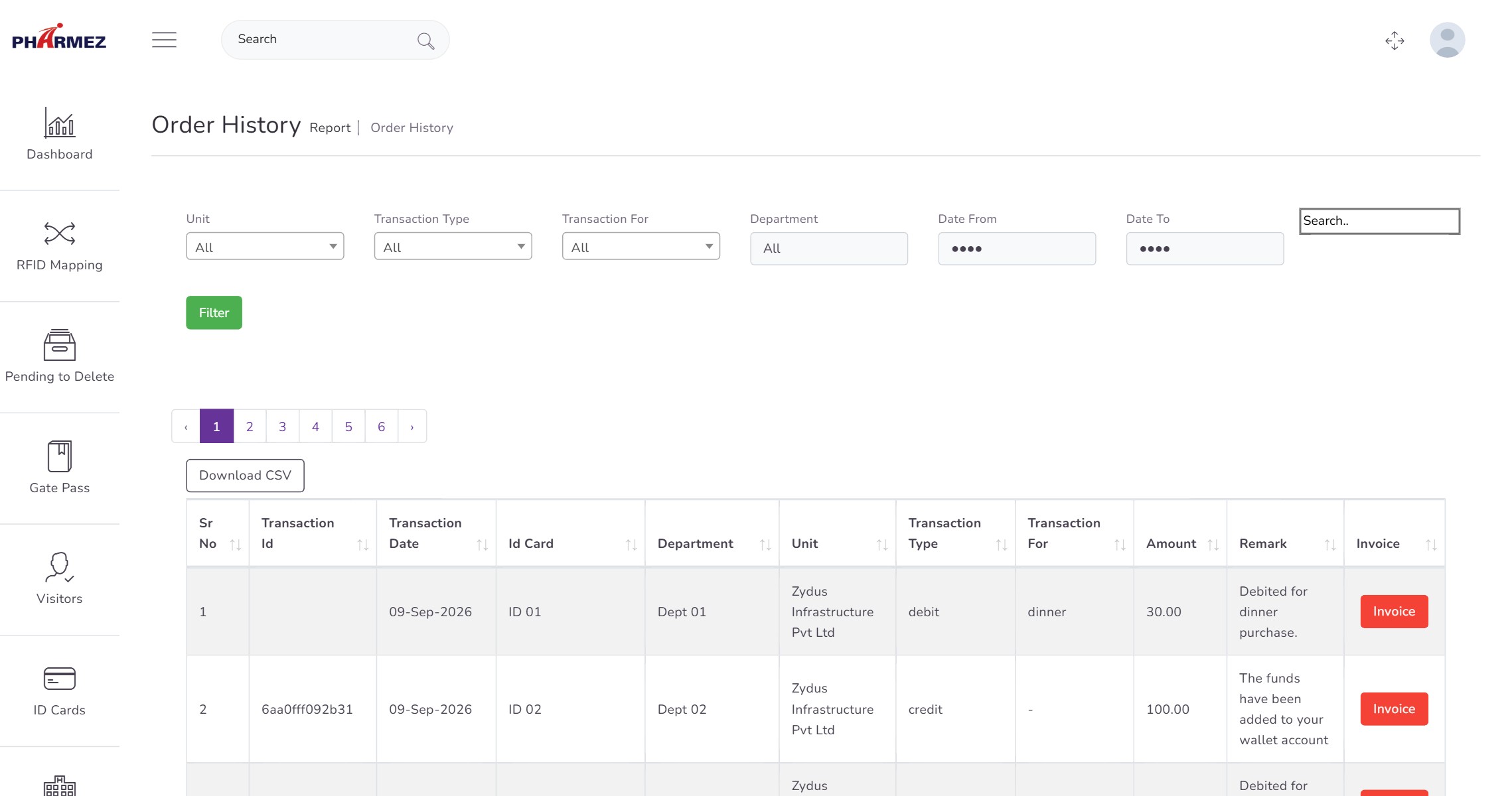The image size is (1512, 796).
Task: Sort table by Sr No column
Action: click(235, 545)
